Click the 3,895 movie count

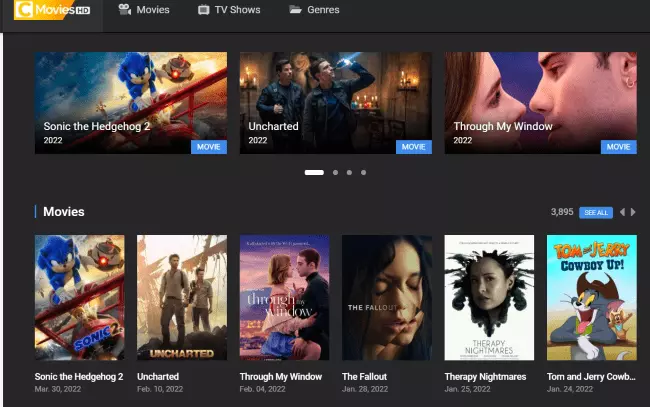click(x=562, y=212)
